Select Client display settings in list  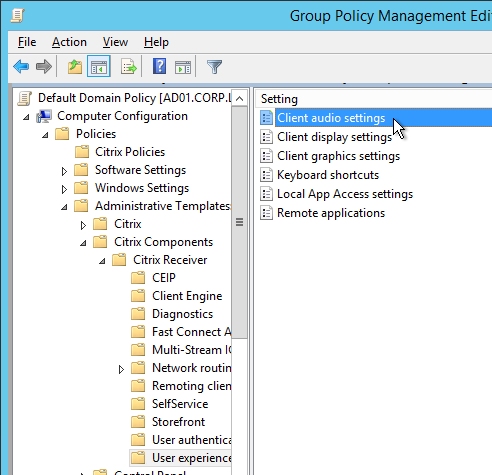tap(335, 137)
